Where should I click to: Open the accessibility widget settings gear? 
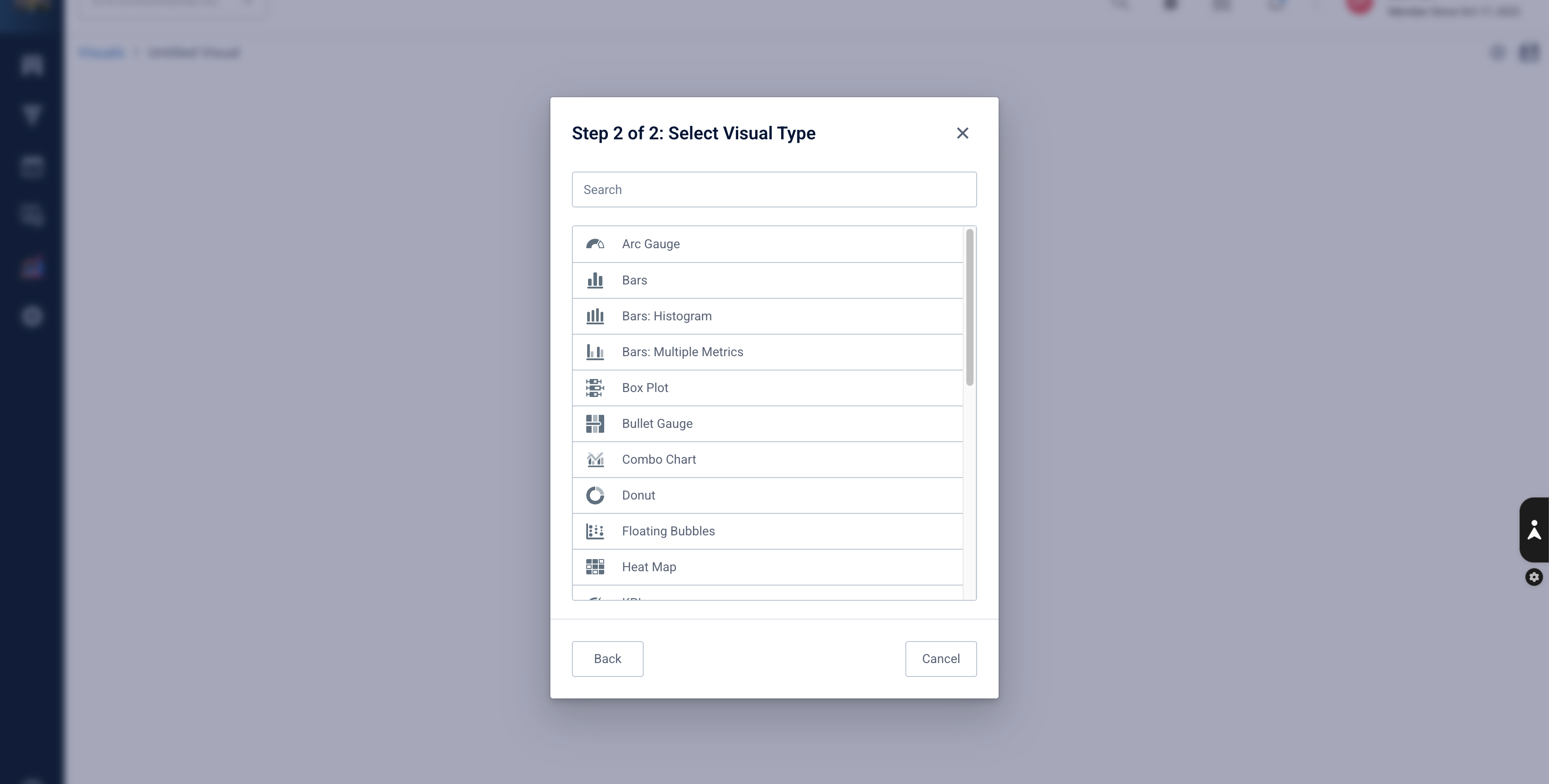(1534, 577)
